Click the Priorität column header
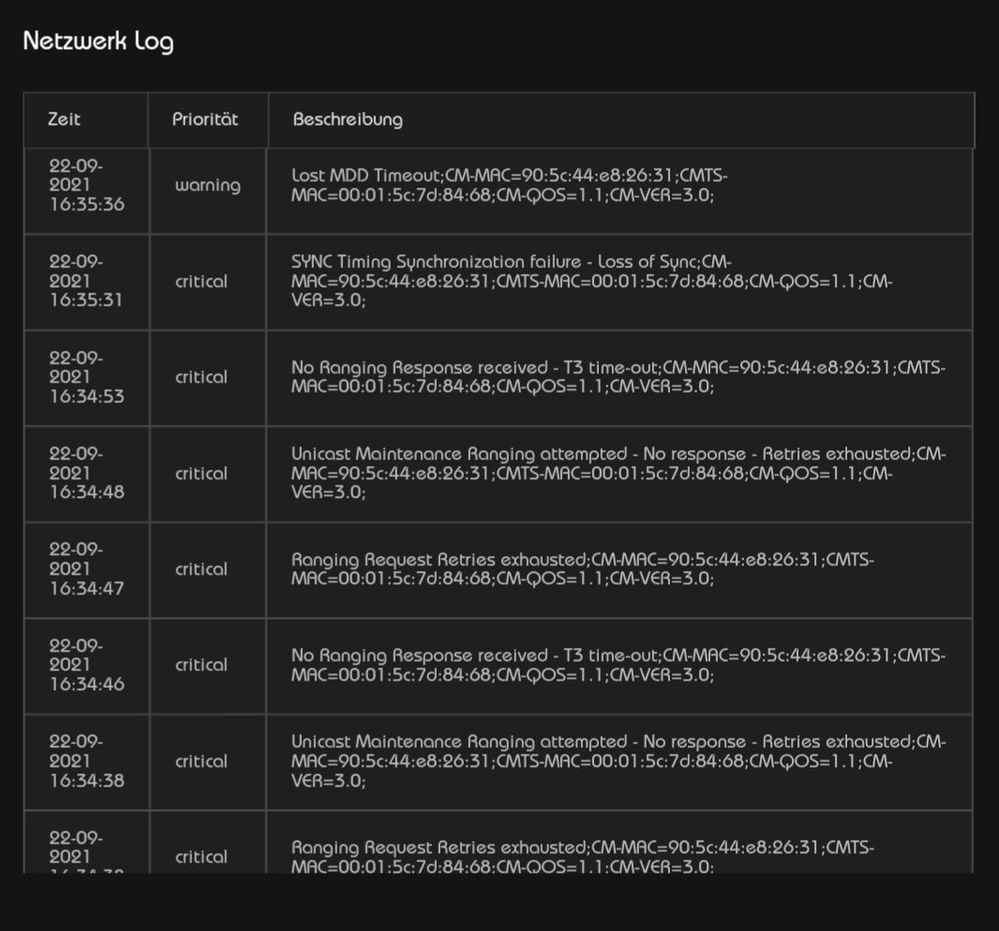The height and width of the screenshot is (931, 999). coord(206,120)
